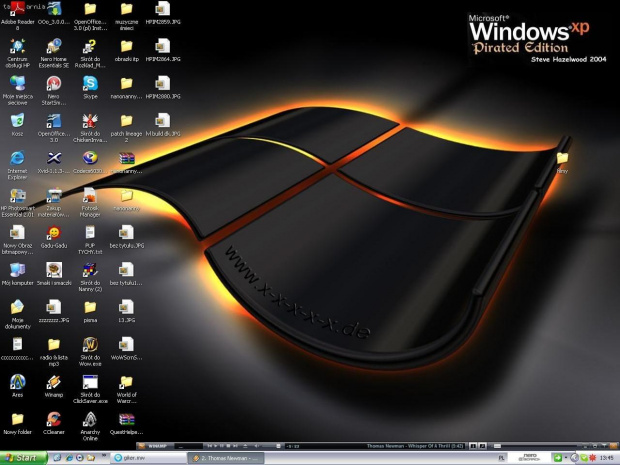Open the Windows Start button
This screenshot has width=620, height=465.
click(x=23, y=458)
